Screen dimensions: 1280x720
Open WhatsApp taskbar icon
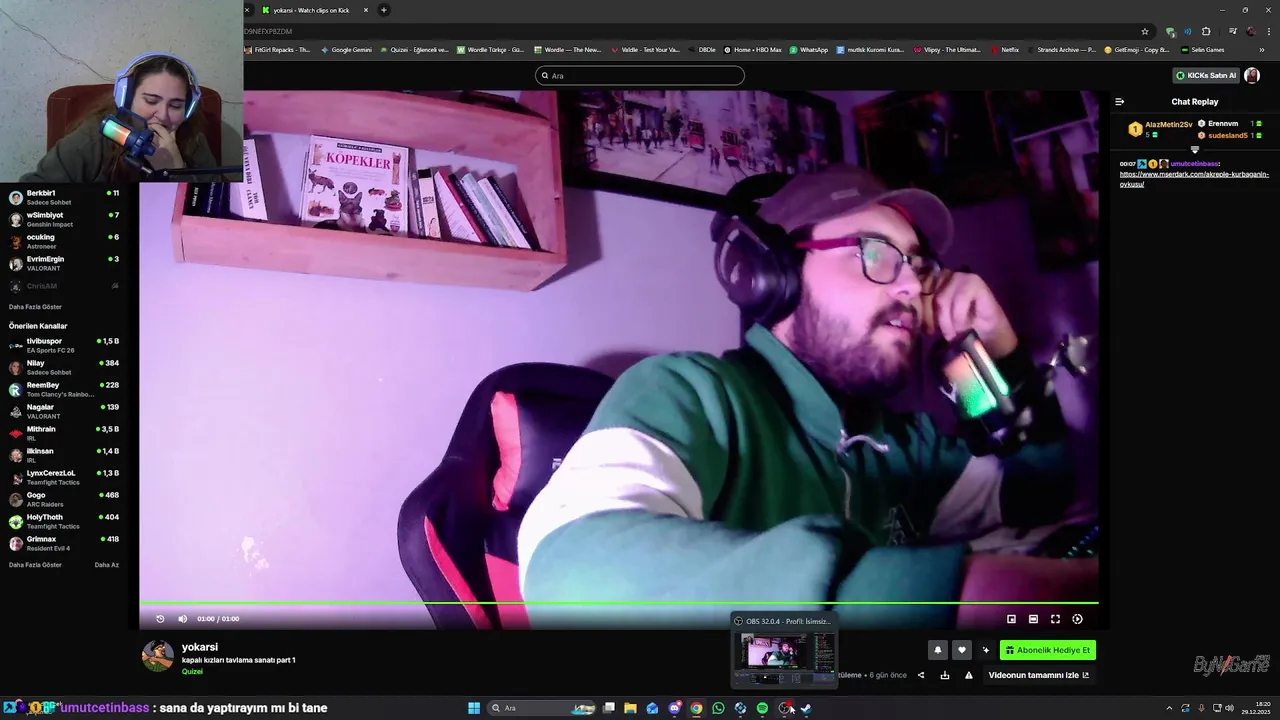pyautogui.click(x=718, y=708)
